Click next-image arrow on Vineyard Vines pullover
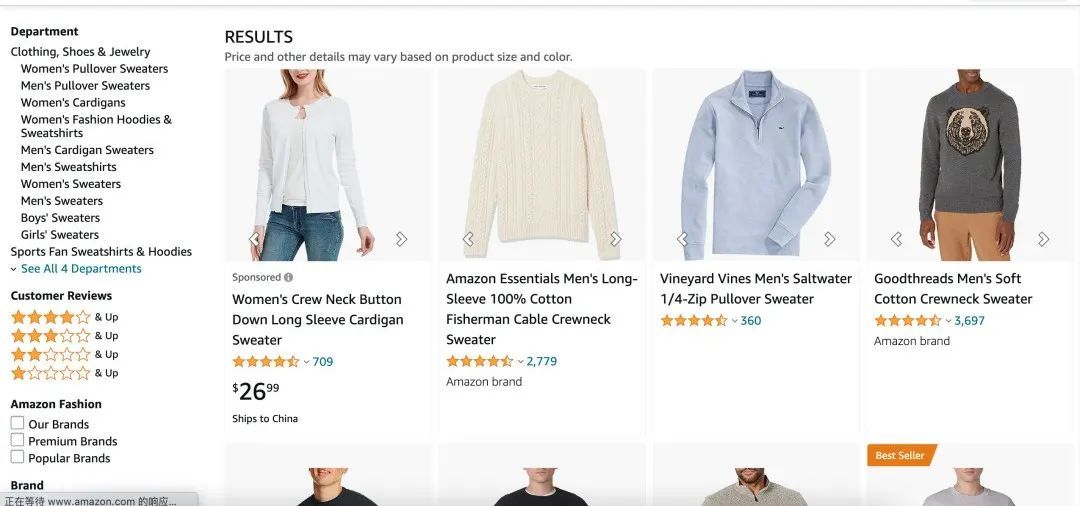The height and width of the screenshot is (506, 1080). pos(829,239)
